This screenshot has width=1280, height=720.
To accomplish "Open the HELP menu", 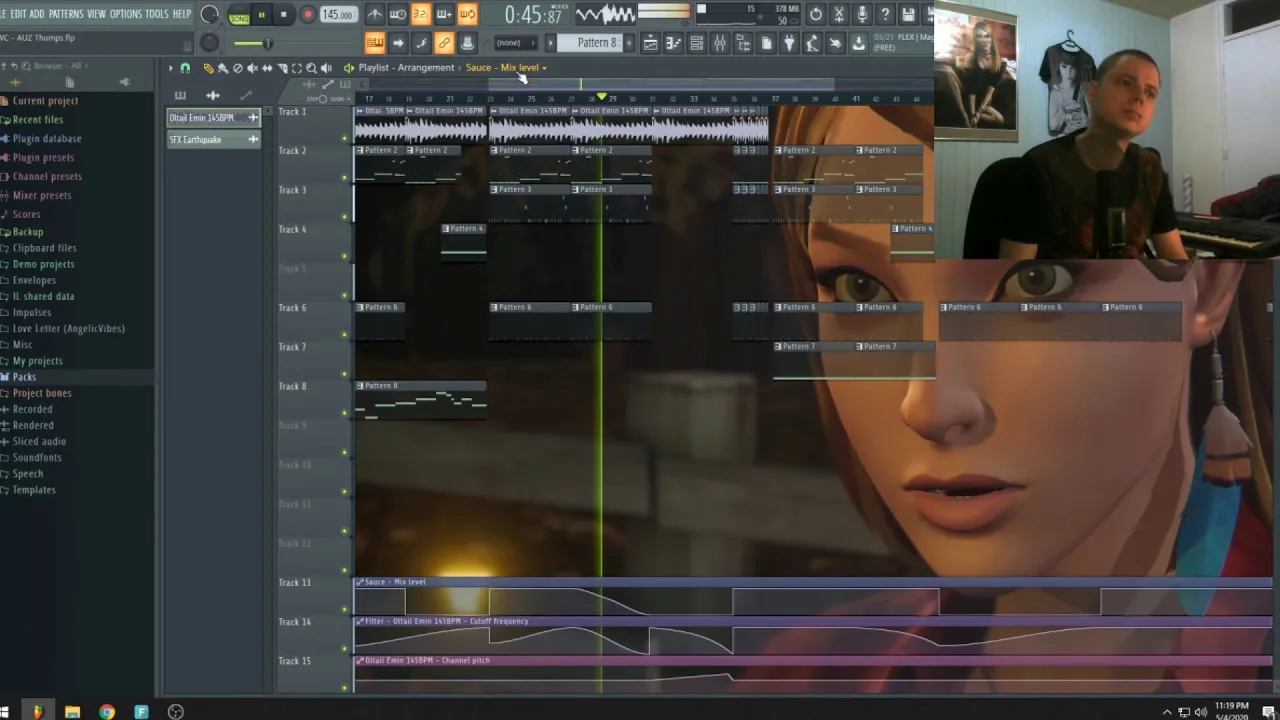I will click(x=181, y=14).
